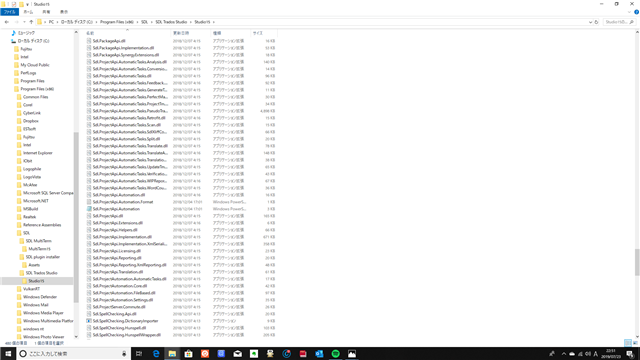Click the Sdl.ProjectApi.Automation PowerShell file icon

(x=89, y=209)
